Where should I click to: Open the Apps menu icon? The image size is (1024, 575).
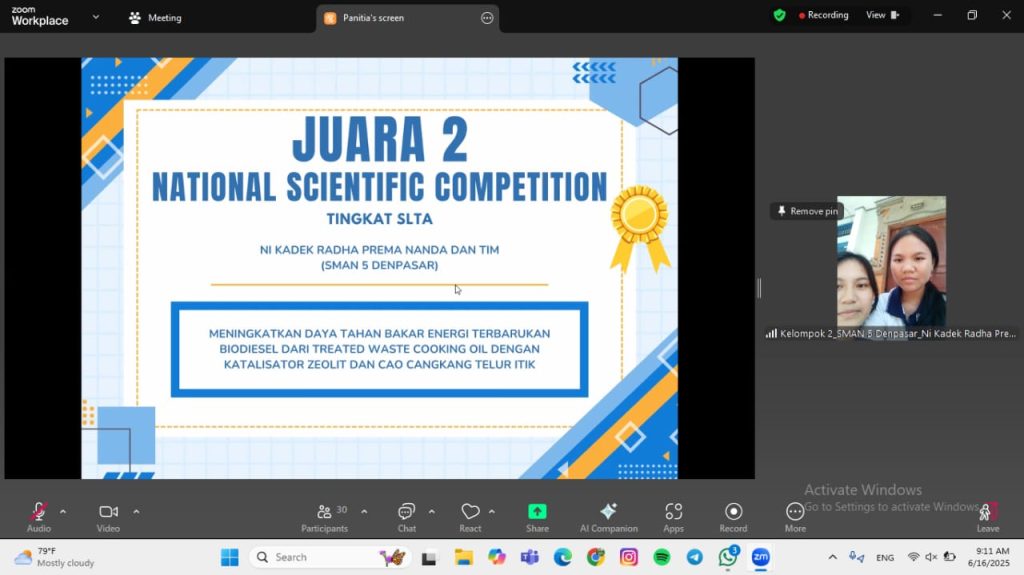click(x=673, y=513)
